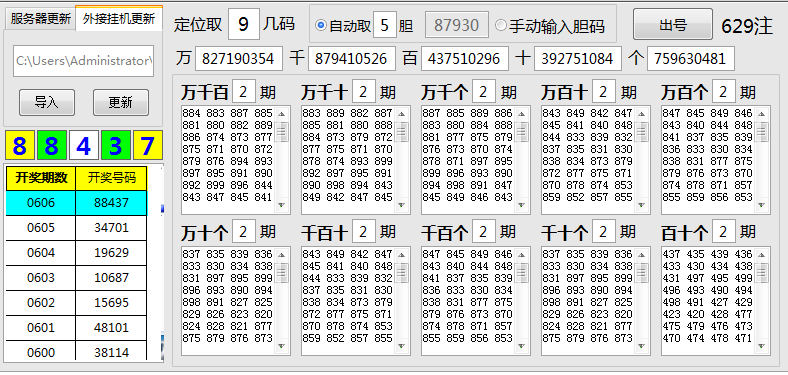The width and height of the screenshot is (788, 375).
Task: Click the 万千十 期 number box
Action: coord(364,92)
